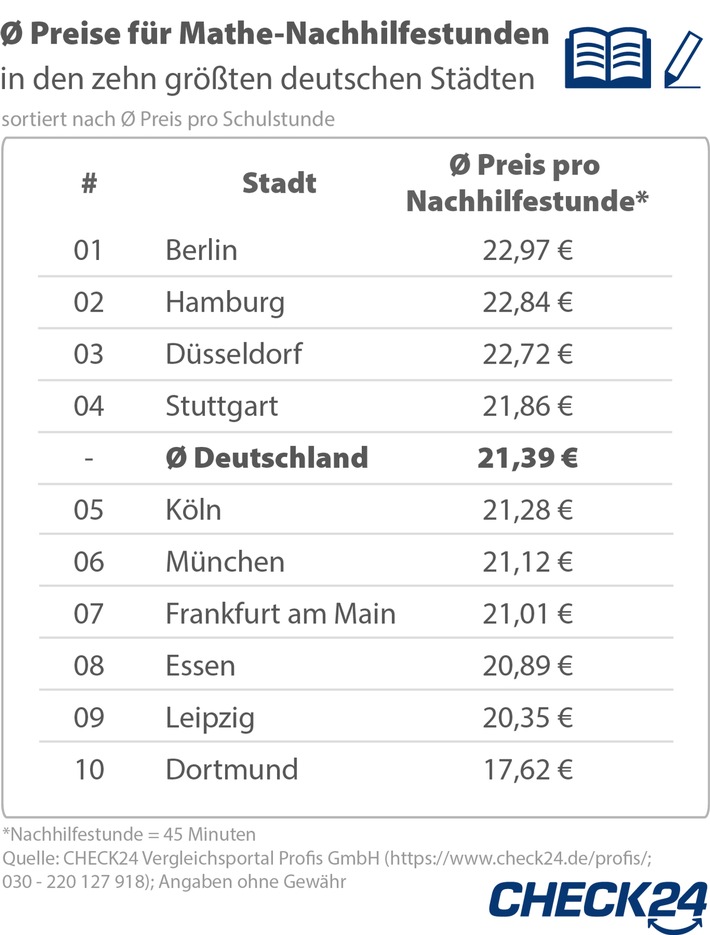Click the Ø Preis pro Nachhilfestunde header
This screenshot has width=710, height=935.
tap(526, 184)
